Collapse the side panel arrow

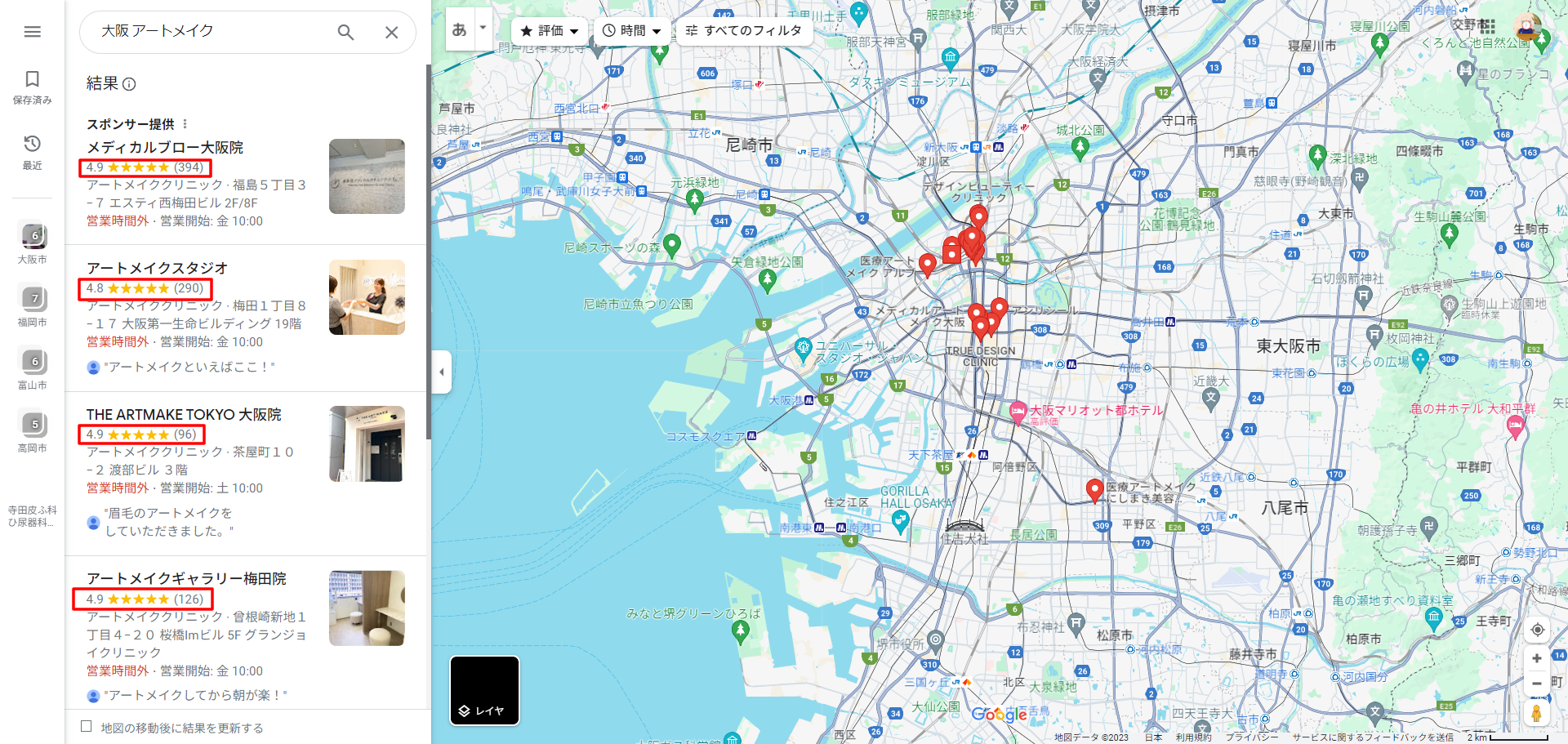coord(442,372)
